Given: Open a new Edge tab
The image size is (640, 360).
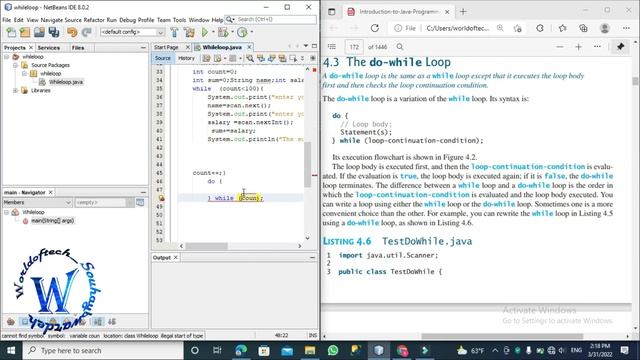Looking at the screenshot, I should [x=463, y=12].
